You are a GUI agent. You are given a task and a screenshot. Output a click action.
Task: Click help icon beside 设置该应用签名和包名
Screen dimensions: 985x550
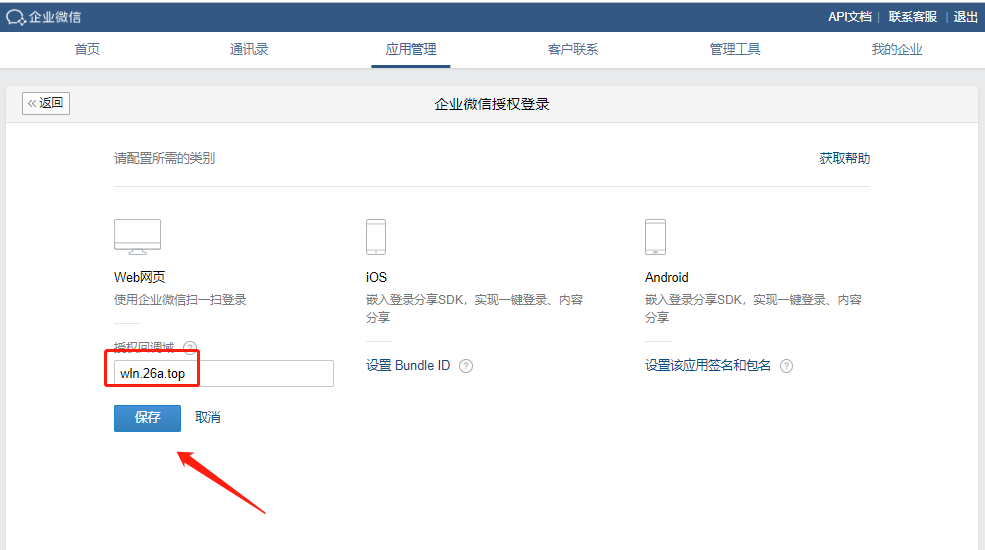click(x=786, y=366)
